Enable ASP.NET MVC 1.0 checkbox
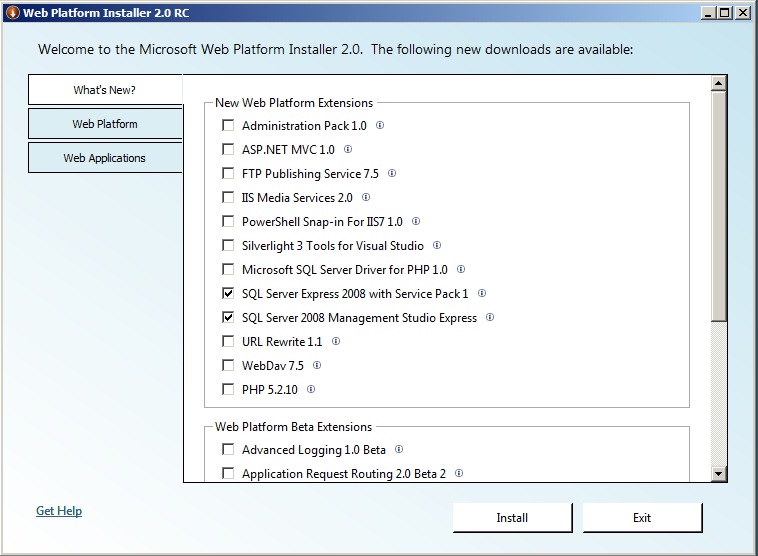Screen dimensions: 758x556 [228, 149]
